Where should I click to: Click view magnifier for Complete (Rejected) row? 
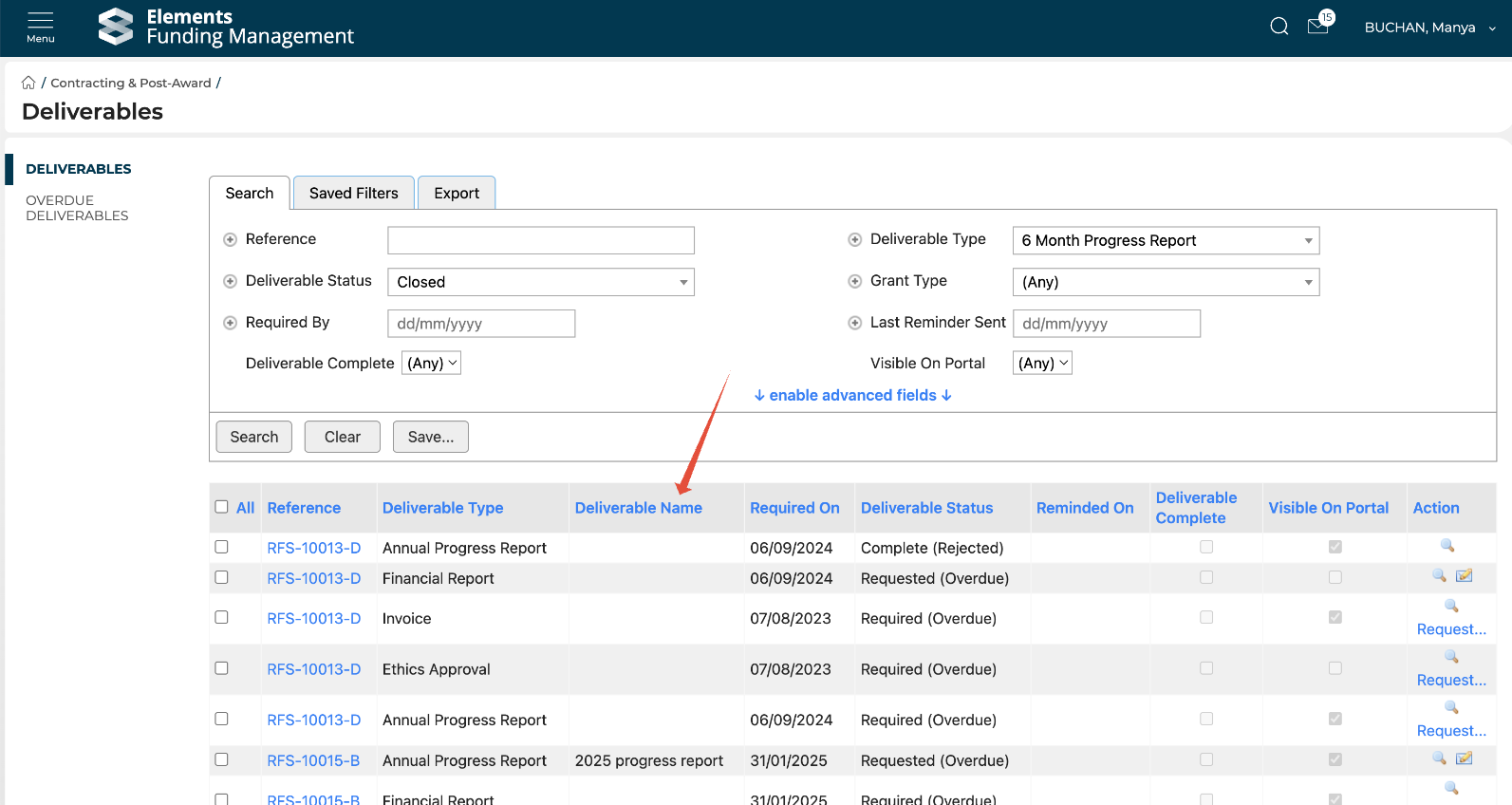[x=1447, y=546]
